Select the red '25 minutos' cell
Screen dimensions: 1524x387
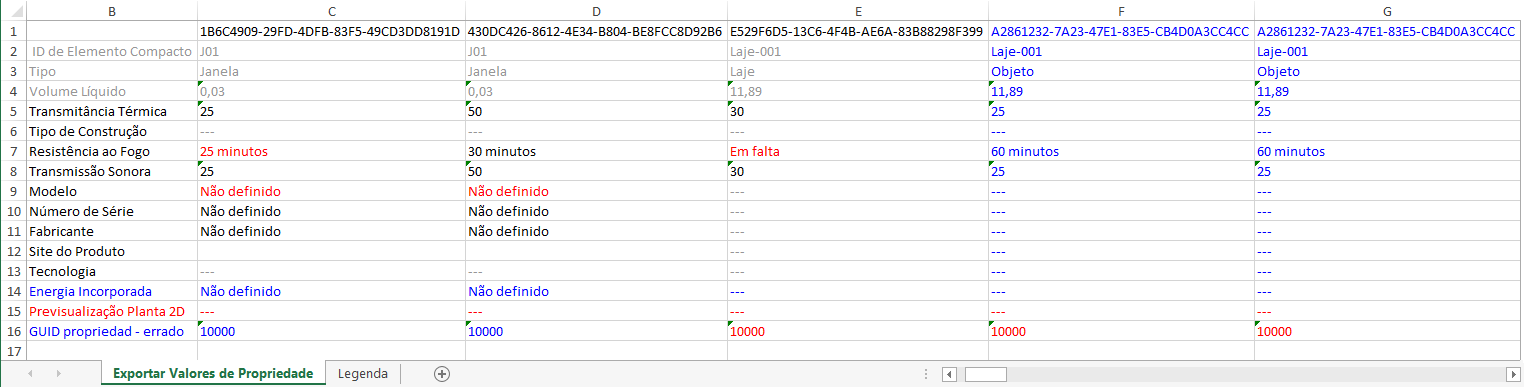tap(331, 151)
